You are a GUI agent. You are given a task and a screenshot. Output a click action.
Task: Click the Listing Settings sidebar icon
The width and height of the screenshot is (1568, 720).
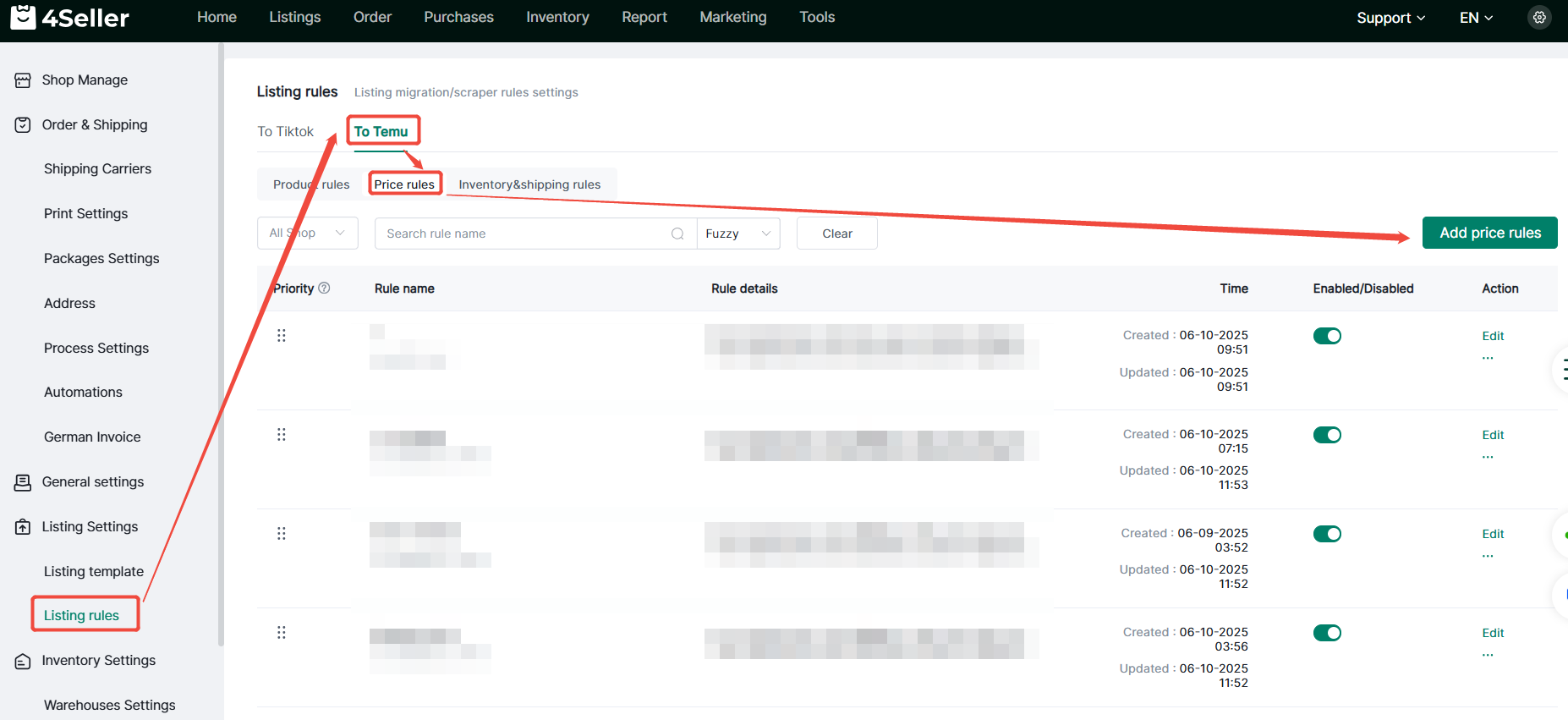[x=23, y=527]
